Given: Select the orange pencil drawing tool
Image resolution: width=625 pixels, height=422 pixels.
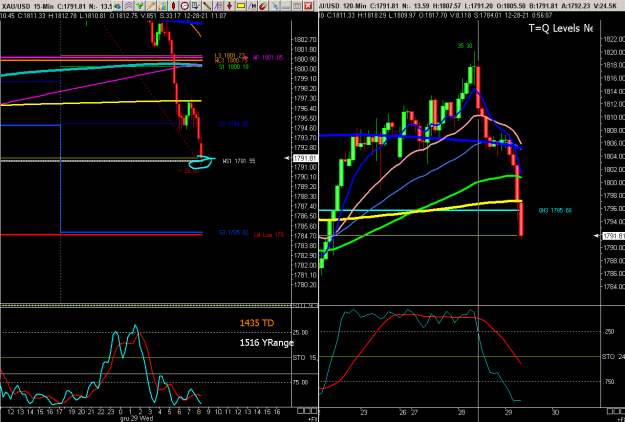Looking at the screenshot, I should (x=151, y=6).
